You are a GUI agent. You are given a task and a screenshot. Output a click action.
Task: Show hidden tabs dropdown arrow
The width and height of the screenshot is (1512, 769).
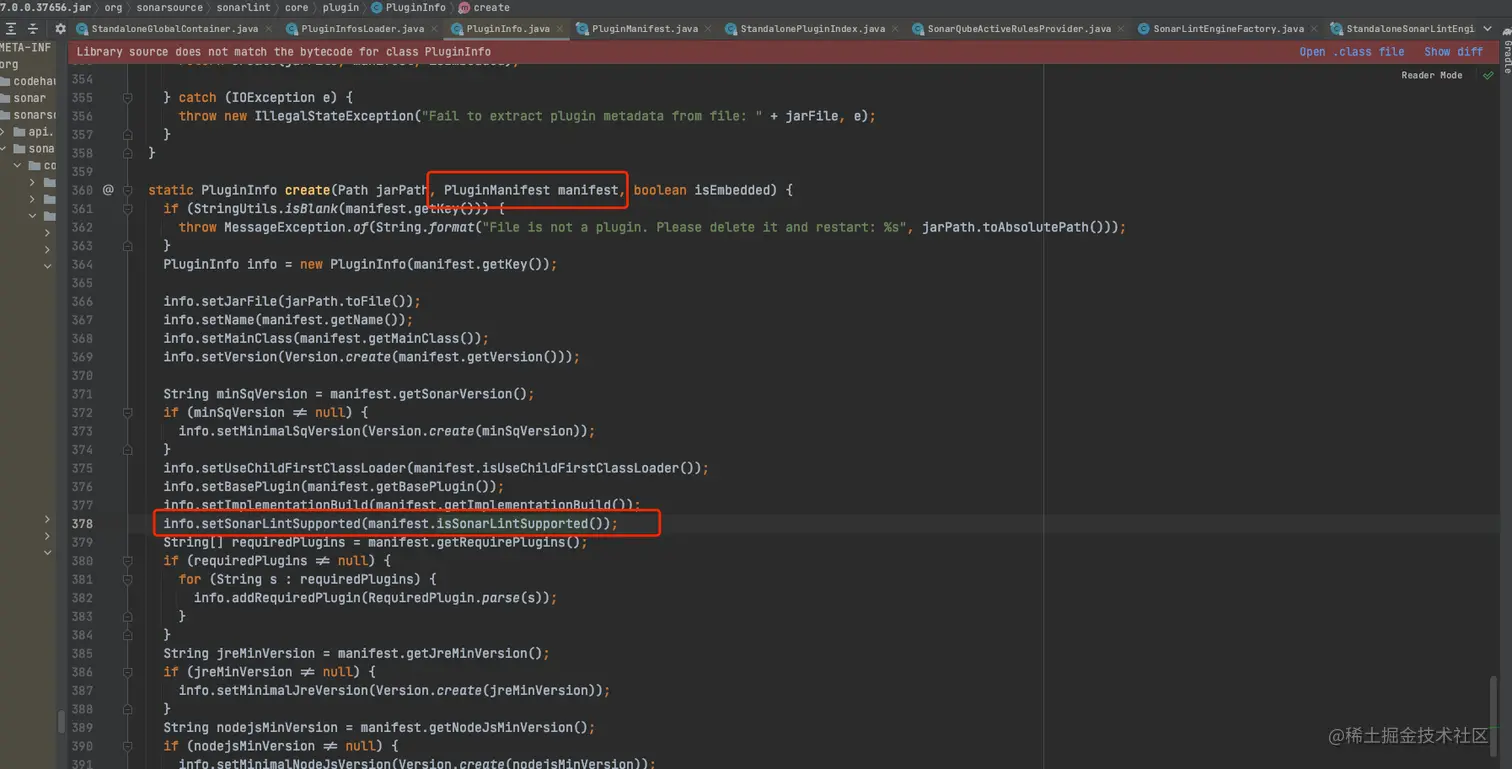(1489, 29)
